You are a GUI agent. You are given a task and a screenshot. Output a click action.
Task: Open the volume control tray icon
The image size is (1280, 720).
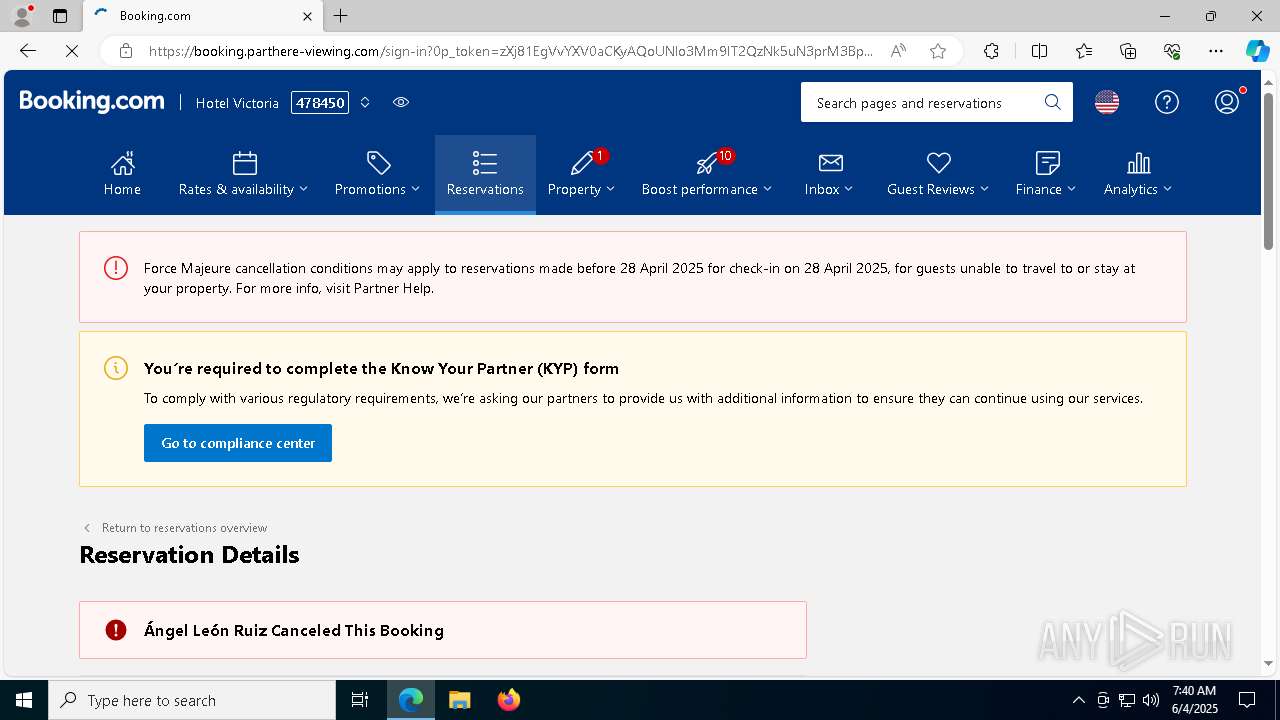tap(1151, 700)
